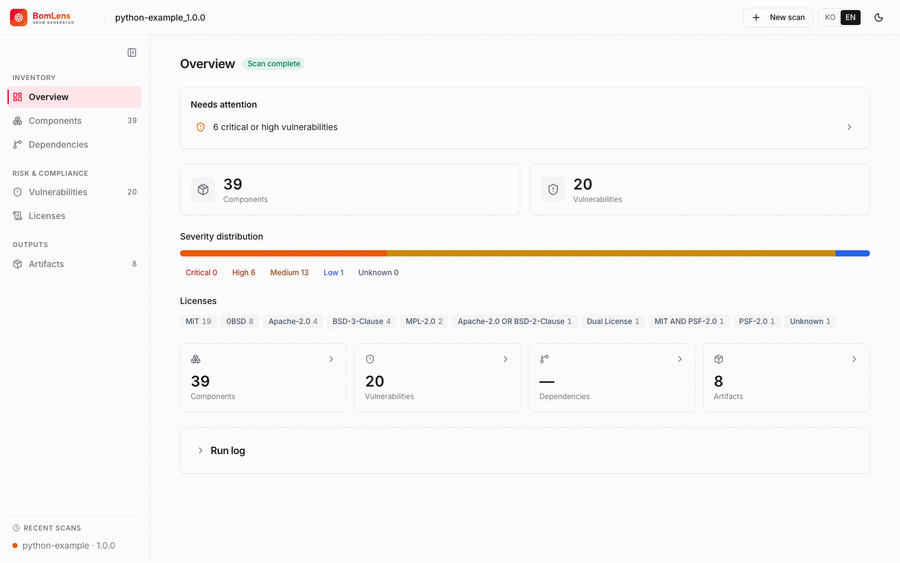Click the BomLens logo icon
This screenshot has height=563, width=900.
point(18,17)
